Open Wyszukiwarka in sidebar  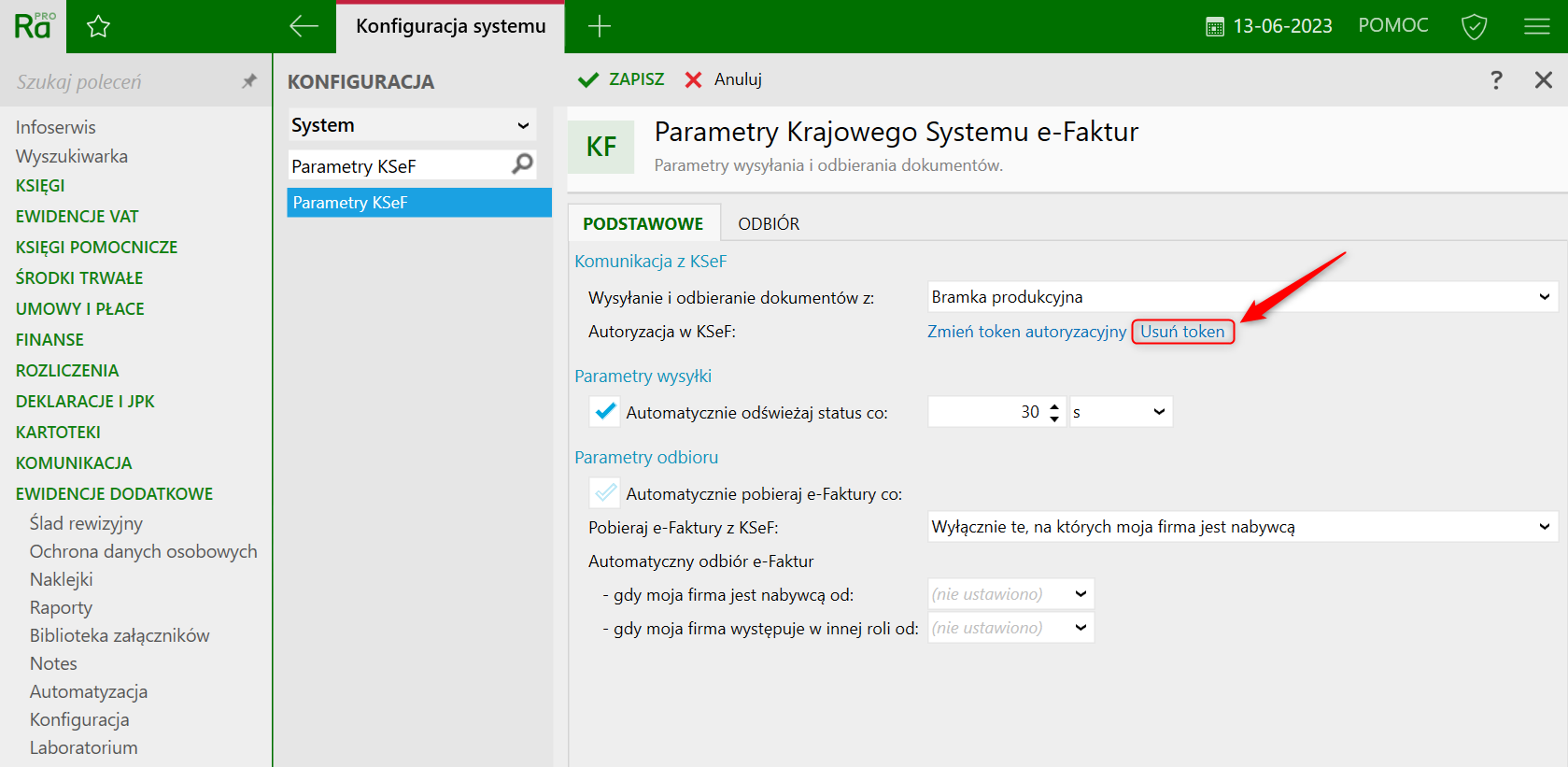coord(72,156)
